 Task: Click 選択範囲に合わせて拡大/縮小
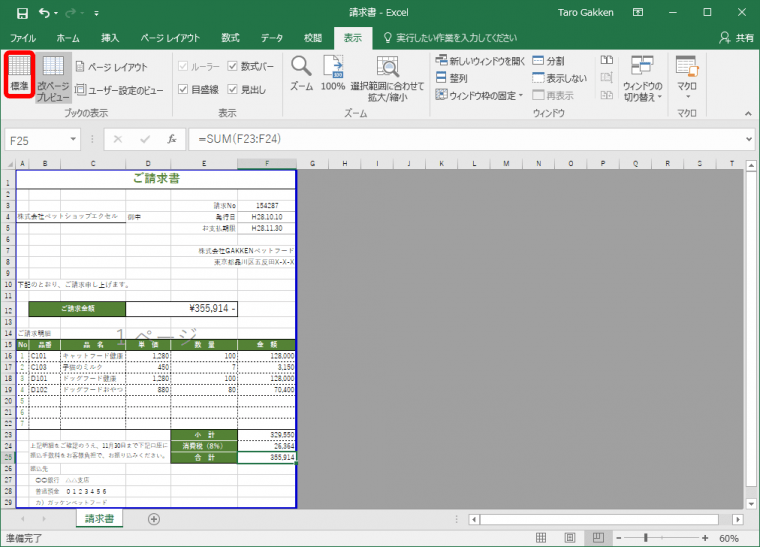coord(387,78)
